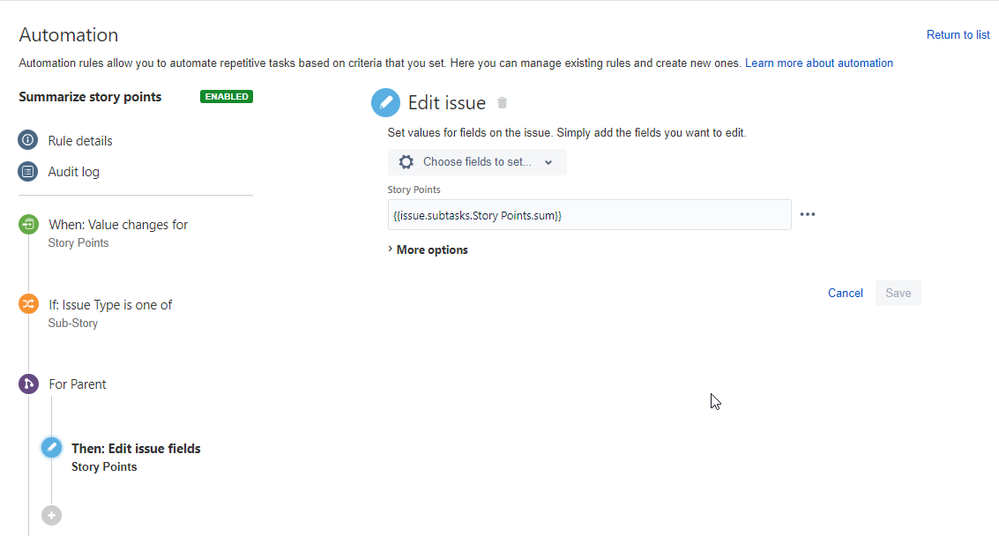Select the green trigger icon for Value changes

tap(29, 224)
